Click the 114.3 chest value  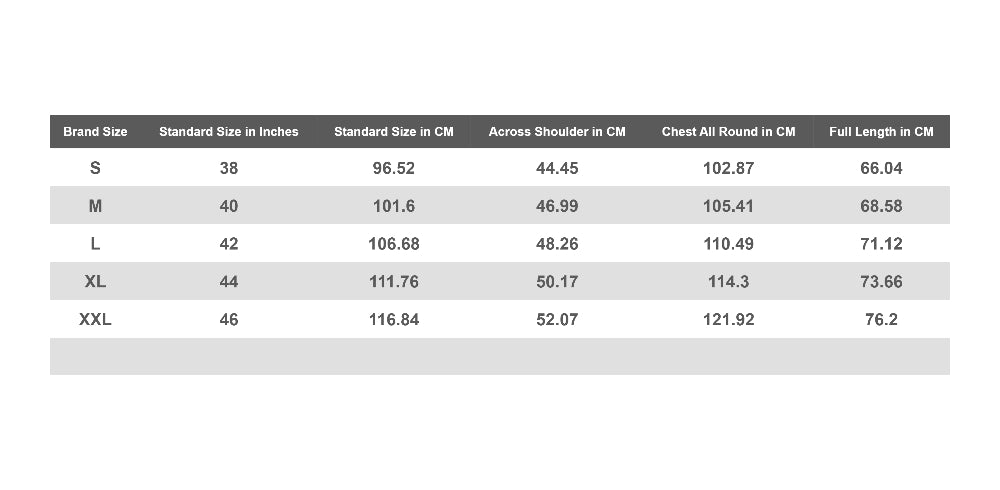tap(728, 281)
